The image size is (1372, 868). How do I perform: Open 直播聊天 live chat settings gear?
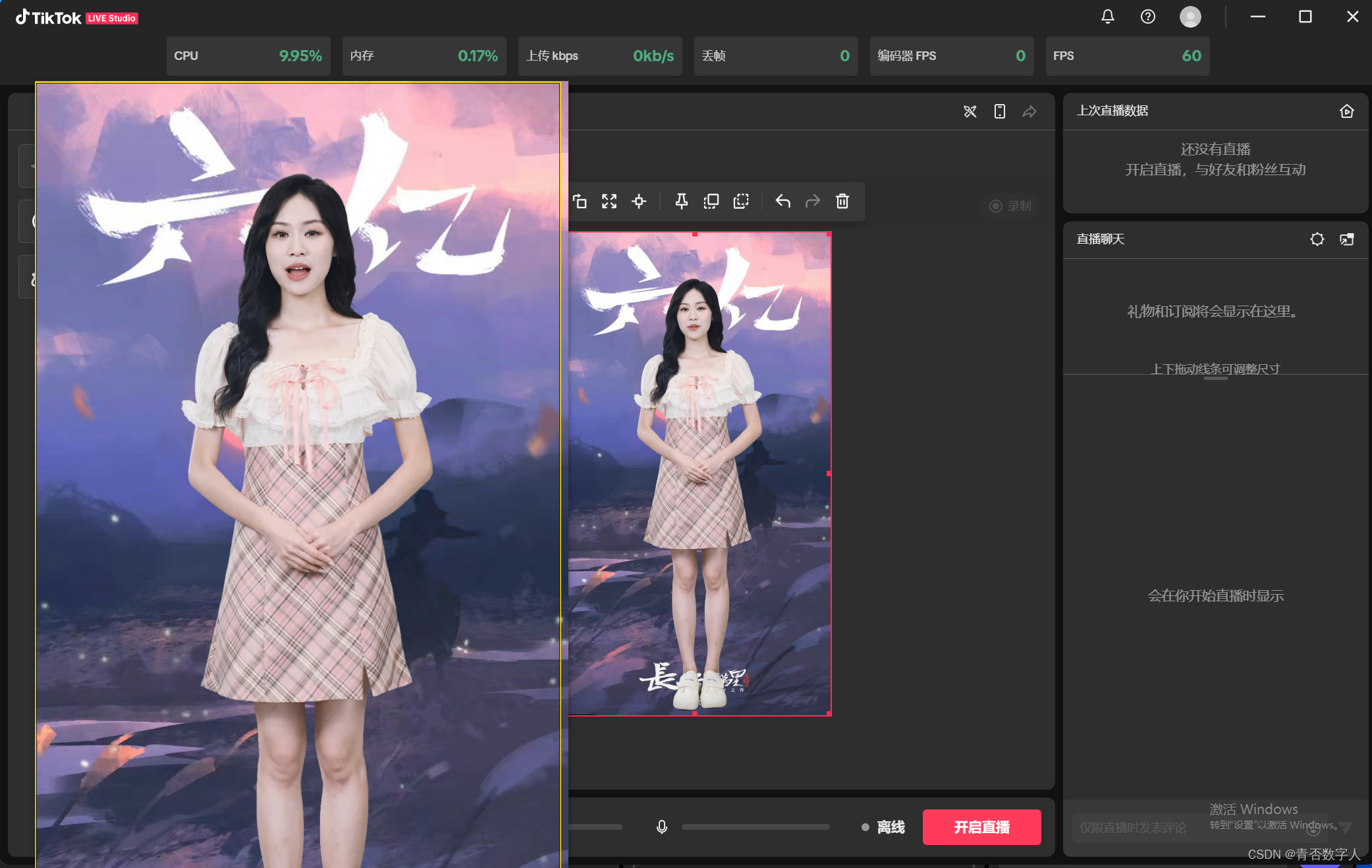(x=1318, y=239)
